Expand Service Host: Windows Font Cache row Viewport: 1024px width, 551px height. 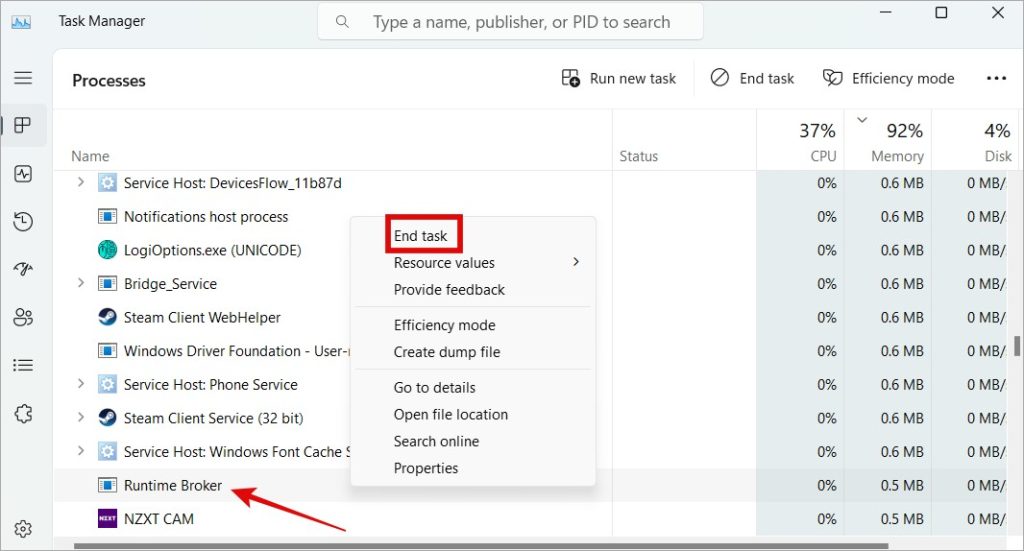(x=81, y=451)
